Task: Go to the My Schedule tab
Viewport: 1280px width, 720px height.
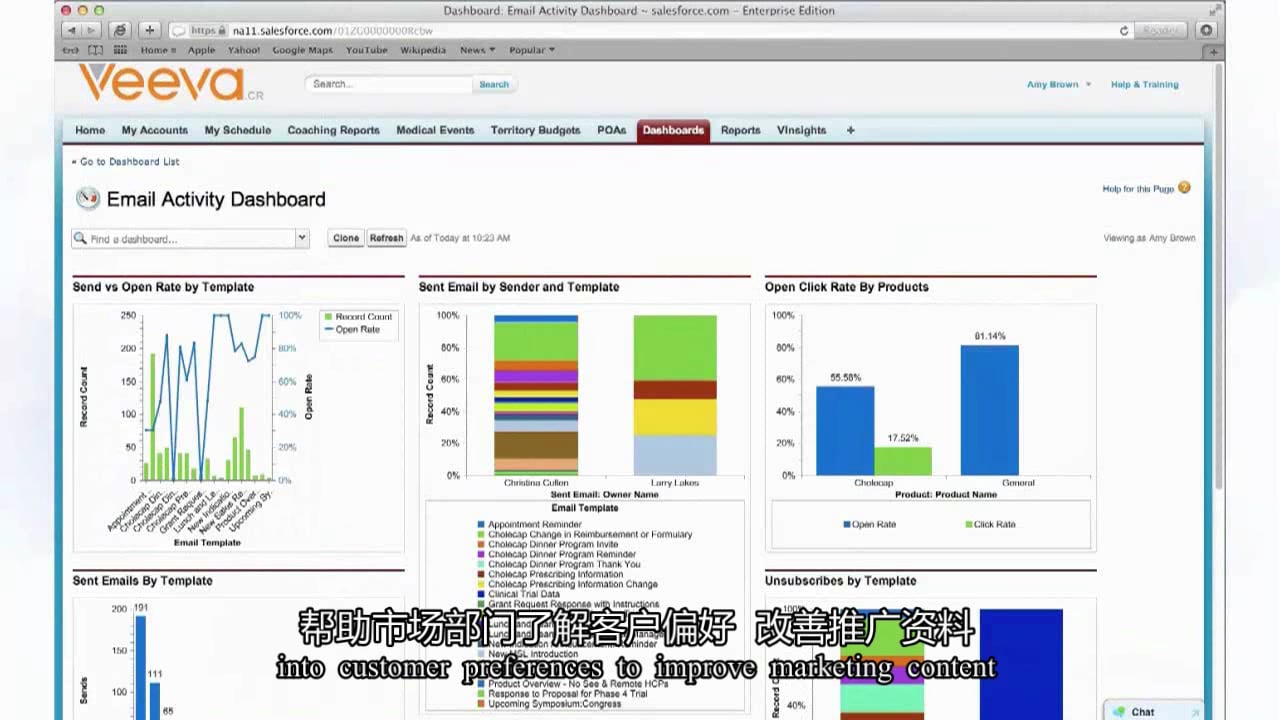Action: point(238,130)
